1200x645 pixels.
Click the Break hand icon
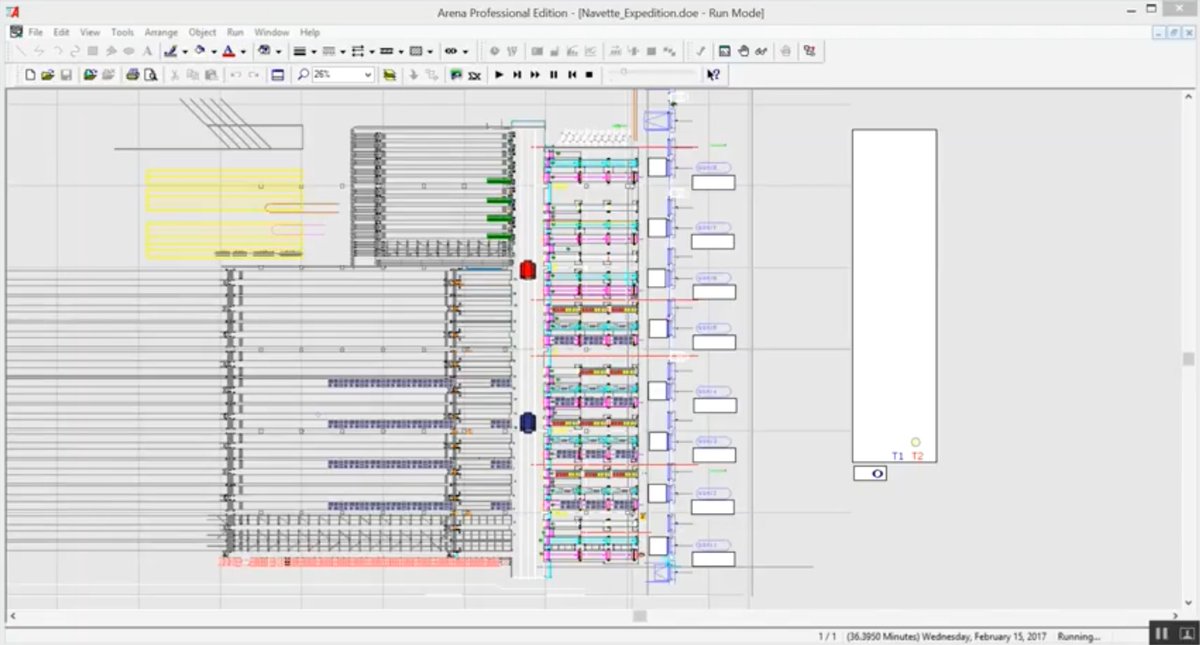pos(743,51)
